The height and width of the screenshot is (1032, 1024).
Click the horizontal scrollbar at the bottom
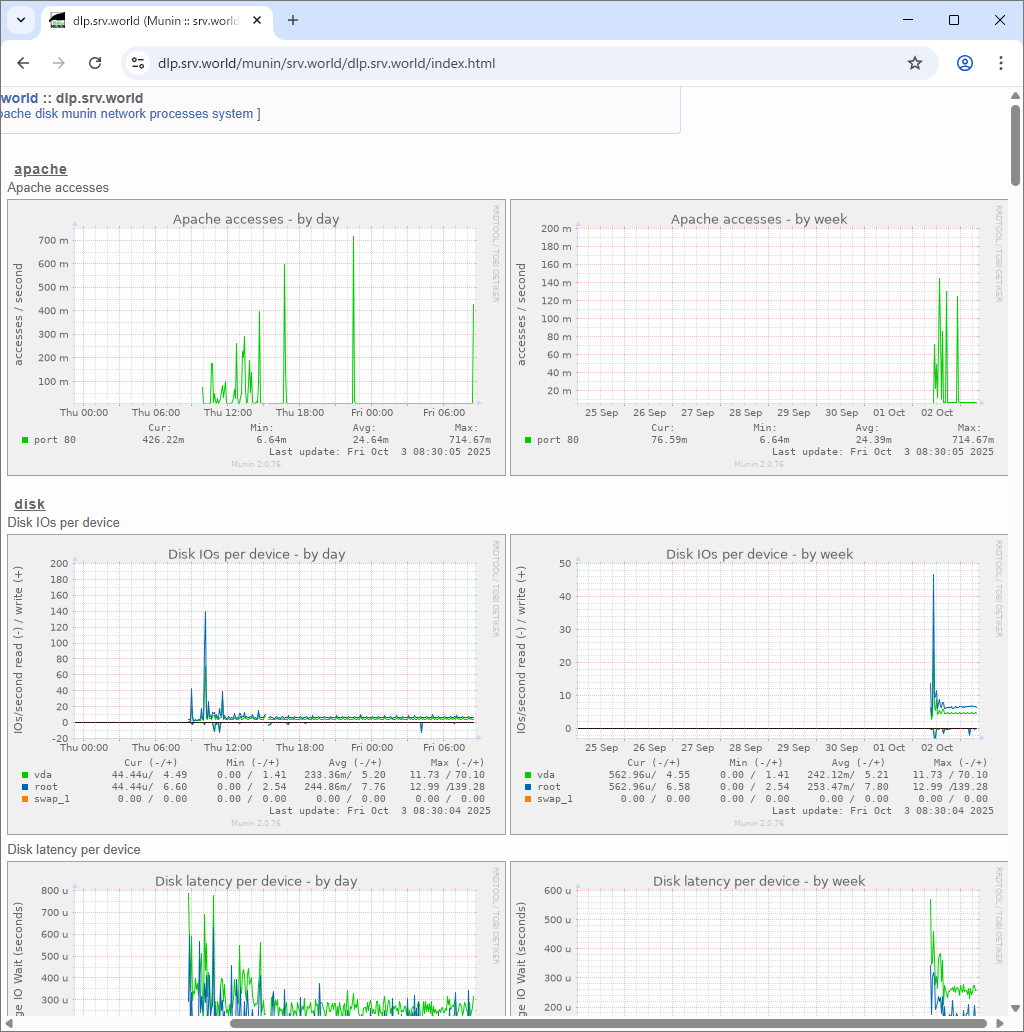[x=608, y=1023]
